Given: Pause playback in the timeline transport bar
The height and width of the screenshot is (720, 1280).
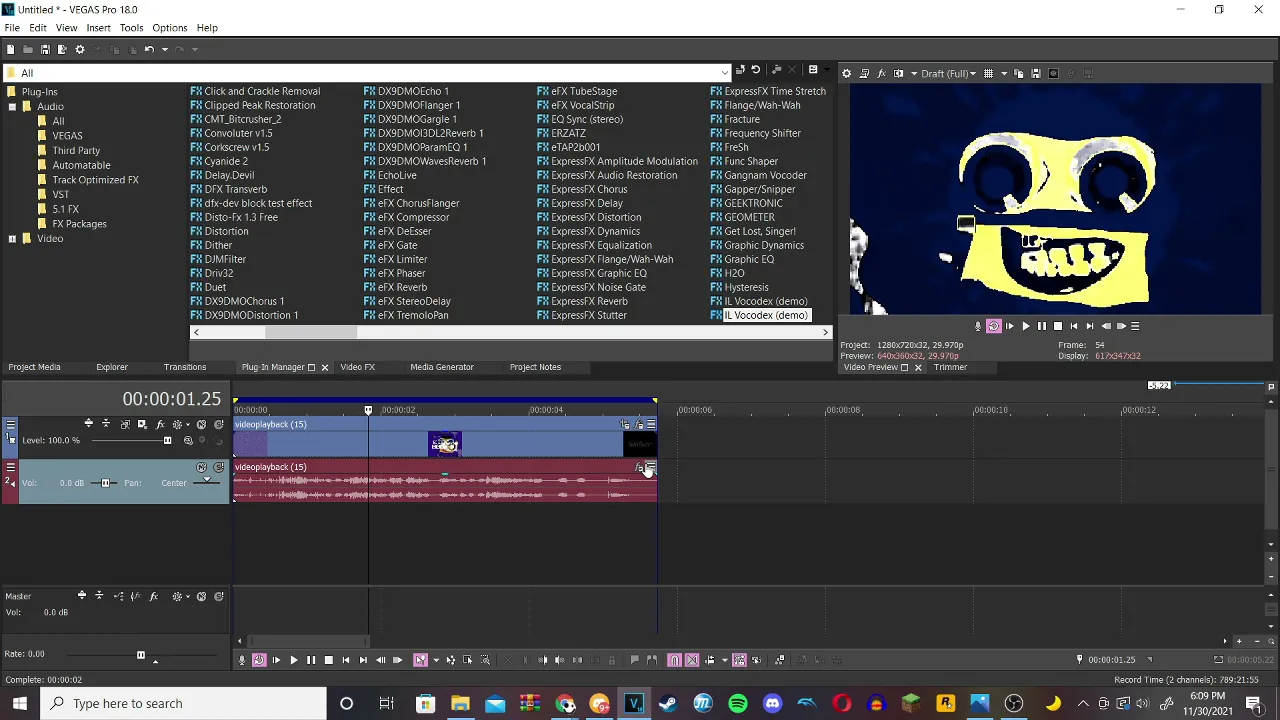Looking at the screenshot, I should point(311,660).
